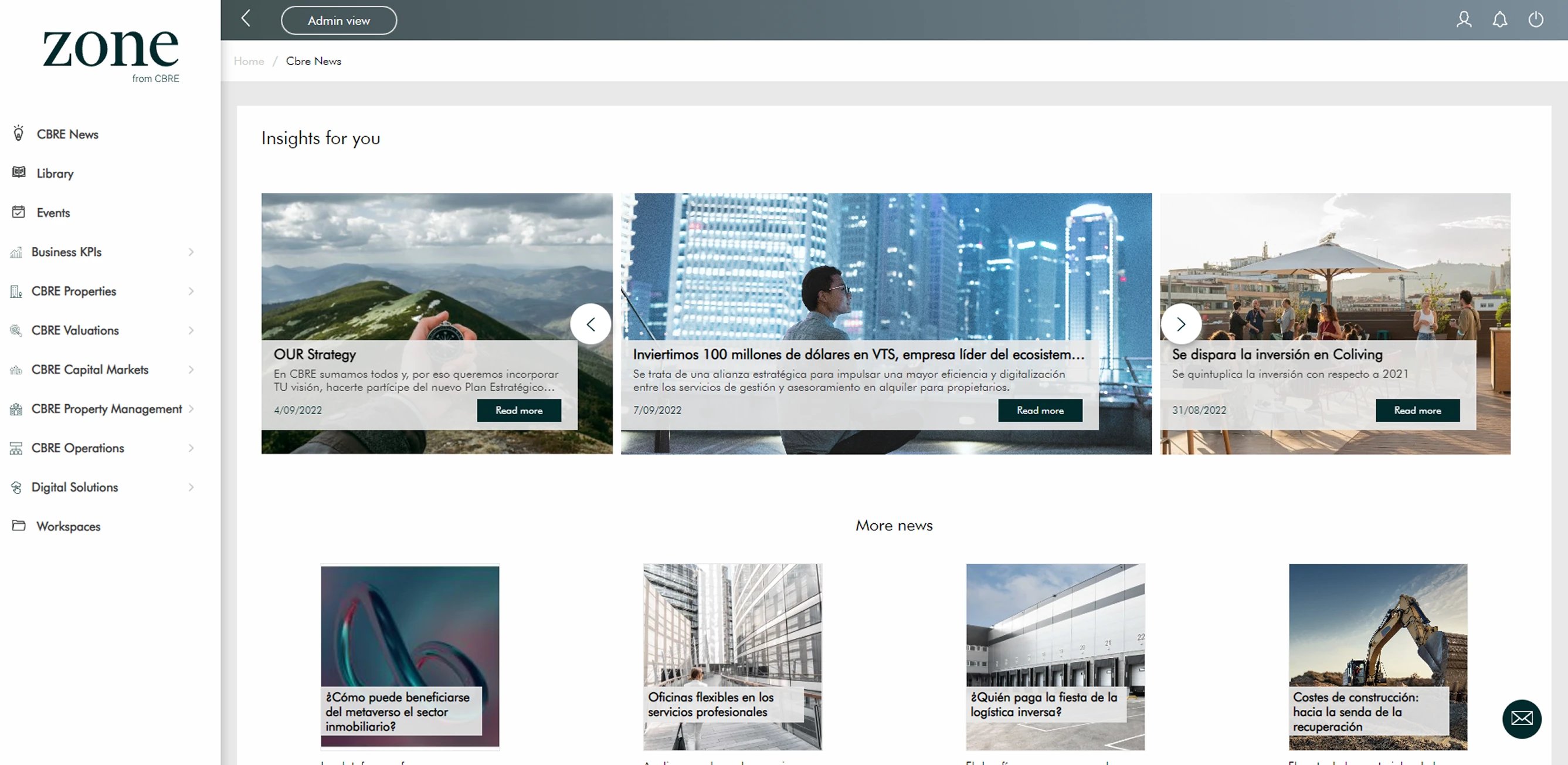Screen dimensions: 1568x765
Task: Click the CBRE Operations icon
Action: 16,448
